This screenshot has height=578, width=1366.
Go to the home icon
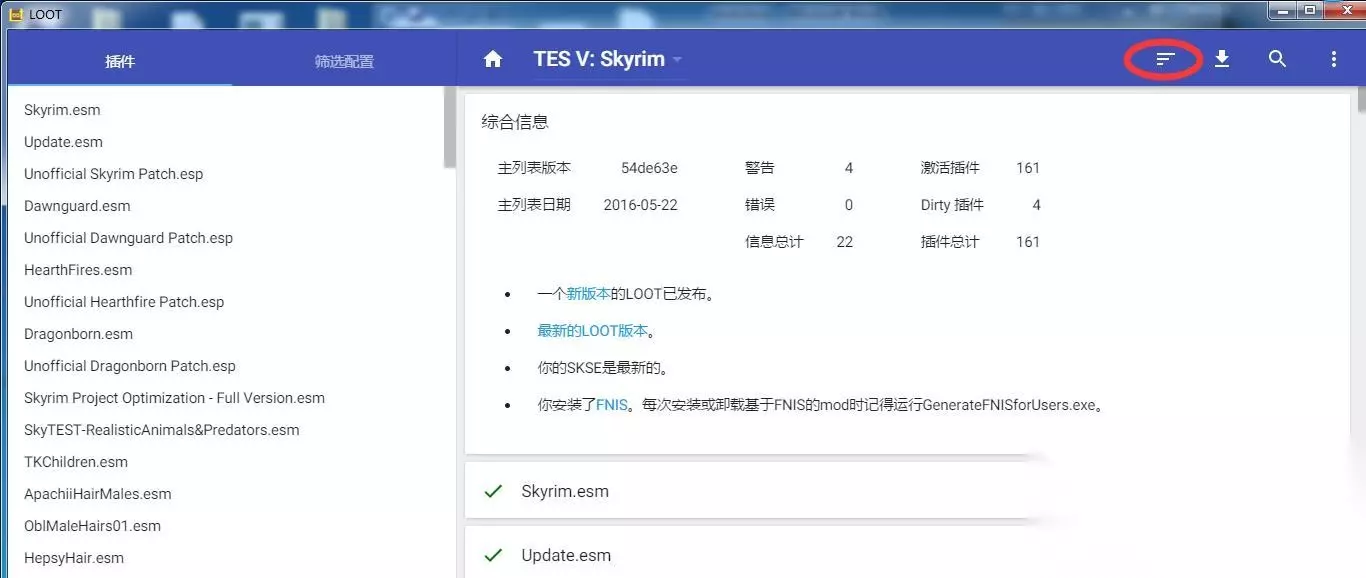(493, 59)
